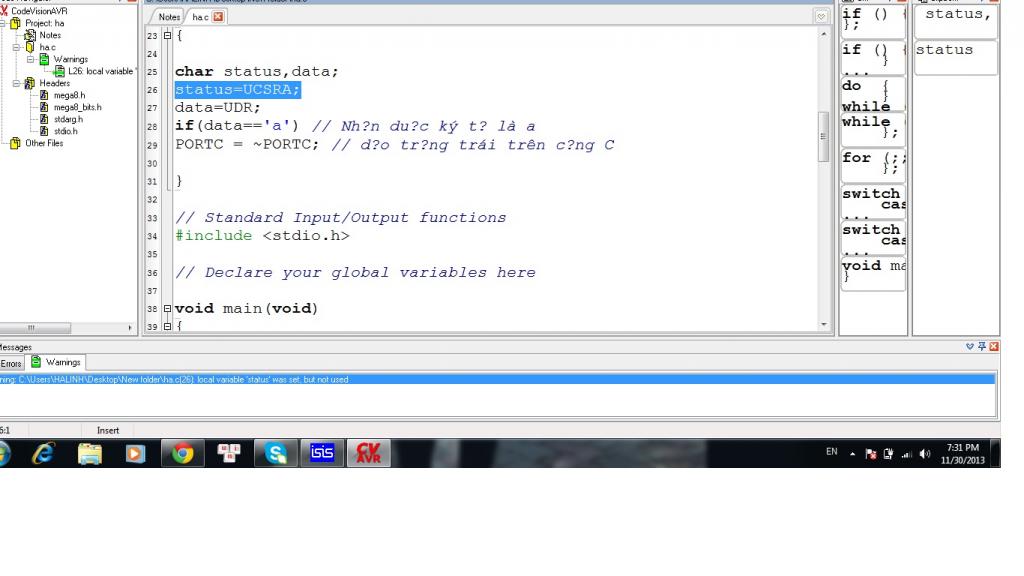Open mega8.h header in tree

[69, 95]
